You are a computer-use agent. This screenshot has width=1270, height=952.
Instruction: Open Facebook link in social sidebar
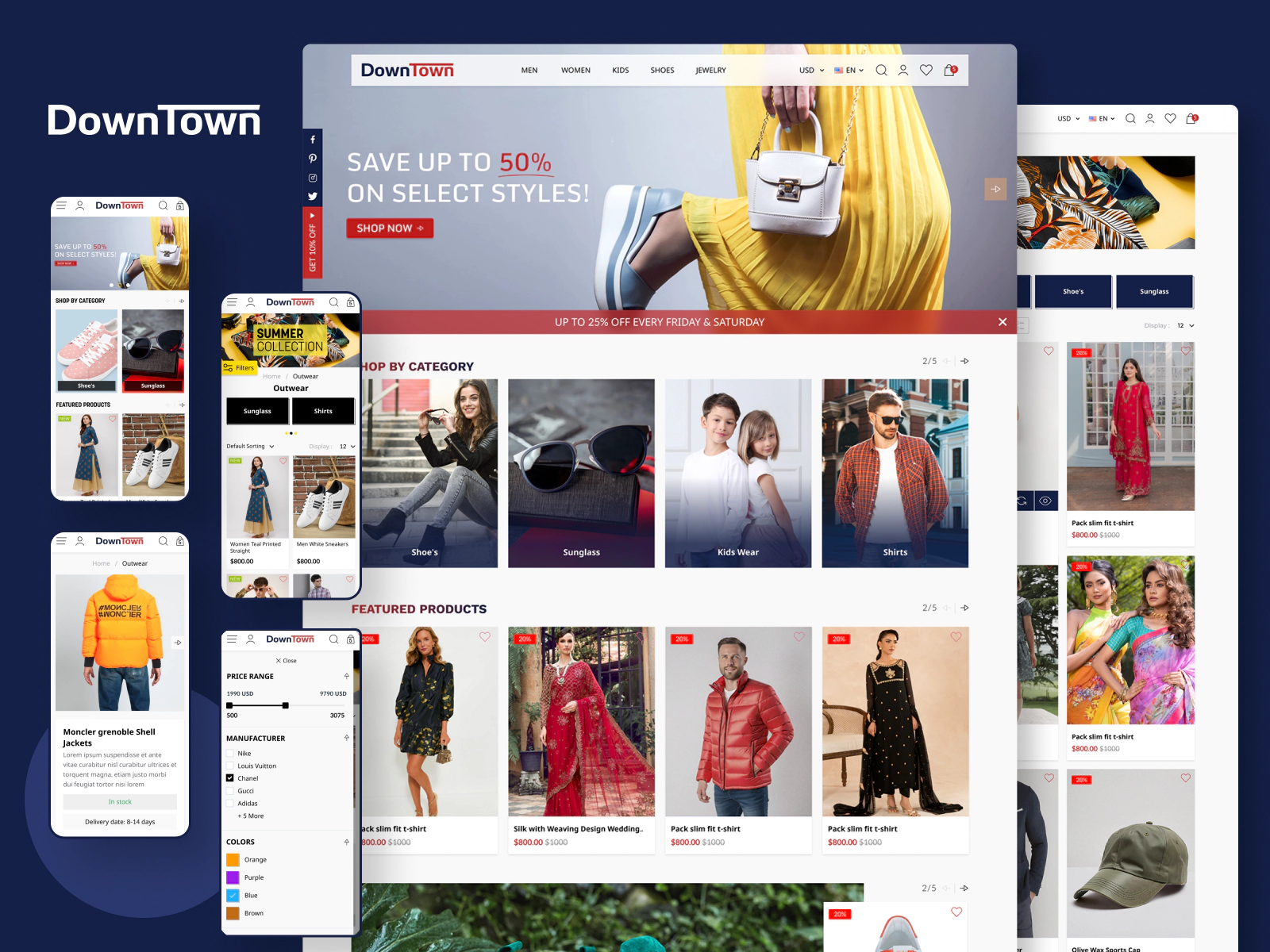(x=313, y=140)
